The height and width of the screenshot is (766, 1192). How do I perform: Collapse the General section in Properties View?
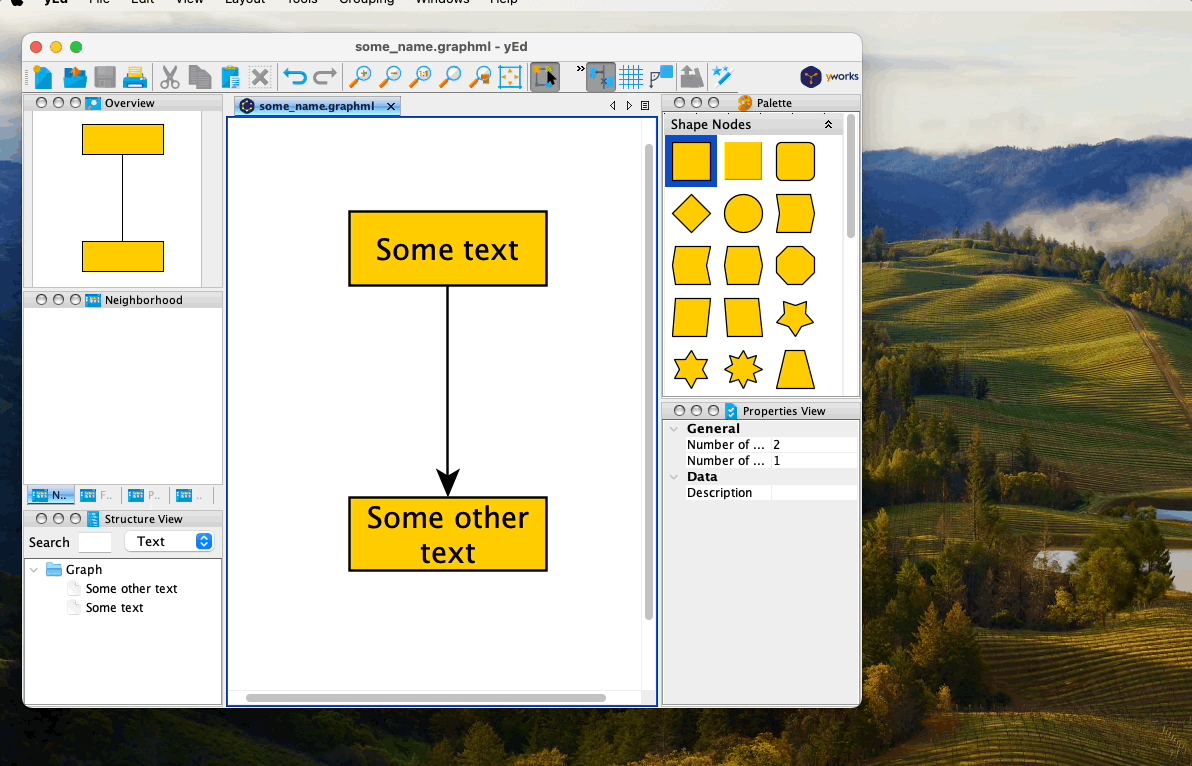[x=674, y=428]
